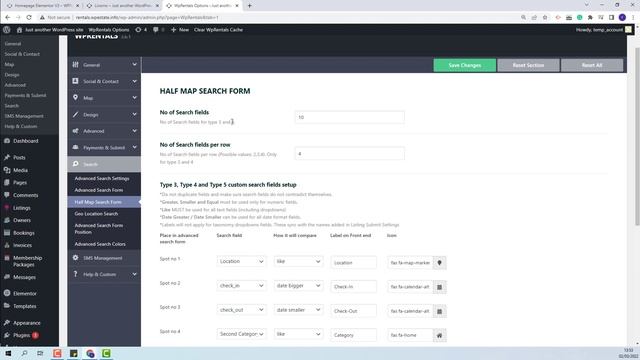
Task: Click the calendar icon for Spot no 3
Action: coord(440,311)
